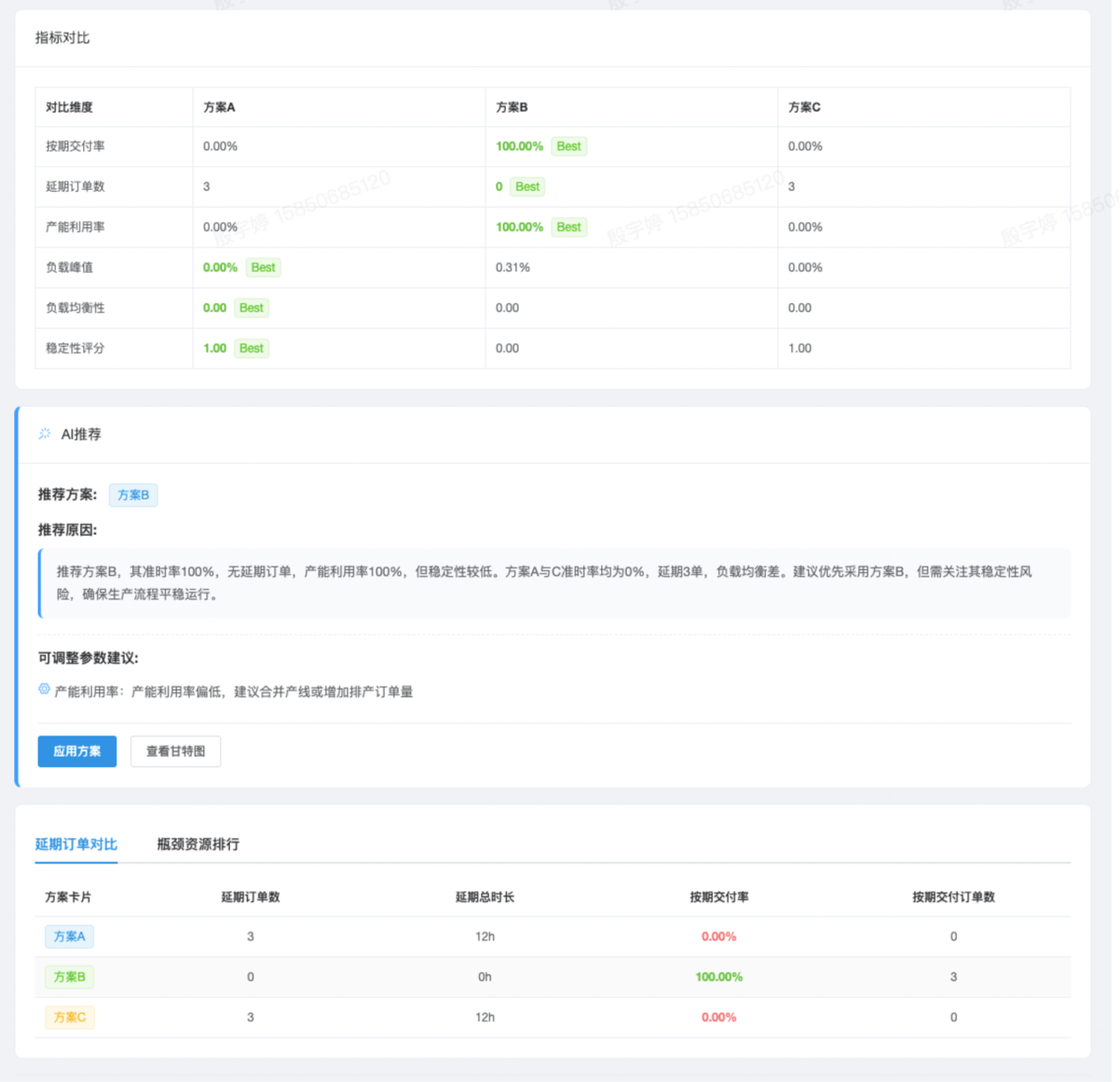Open 查看甘特图 button
The width and height of the screenshot is (1120, 1082).
pos(175,751)
